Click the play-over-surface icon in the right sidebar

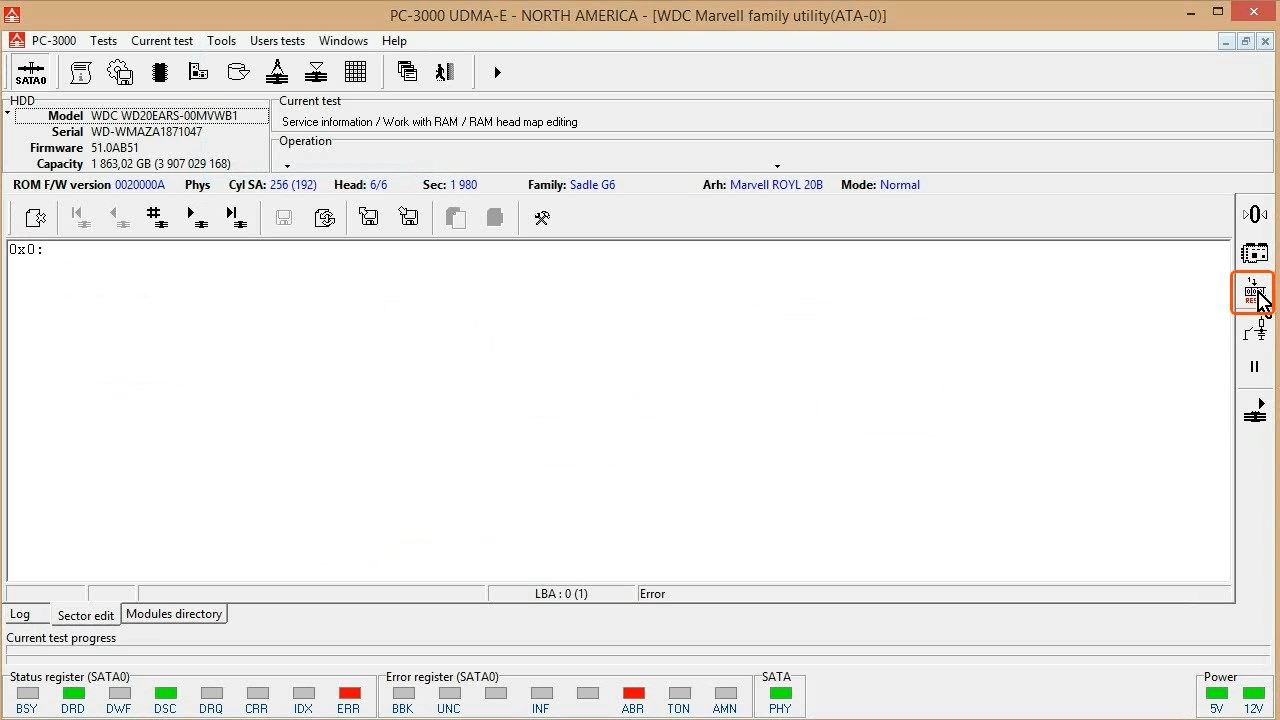pyautogui.click(x=1255, y=410)
